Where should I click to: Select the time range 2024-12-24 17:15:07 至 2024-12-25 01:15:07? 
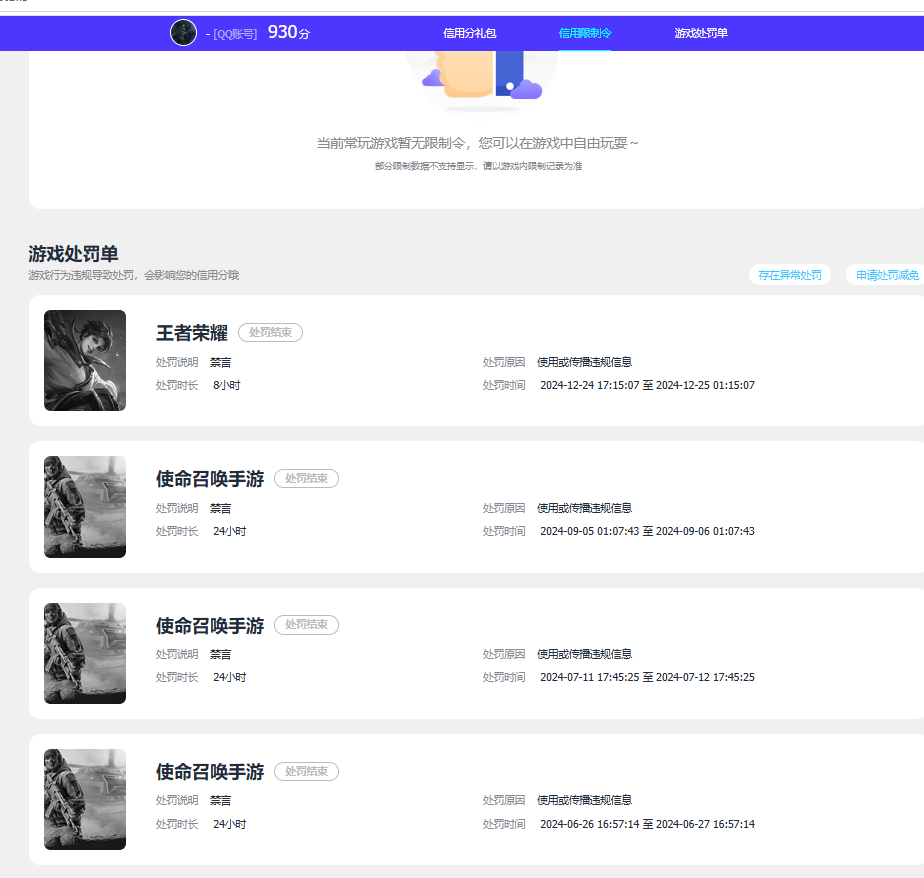pos(647,385)
